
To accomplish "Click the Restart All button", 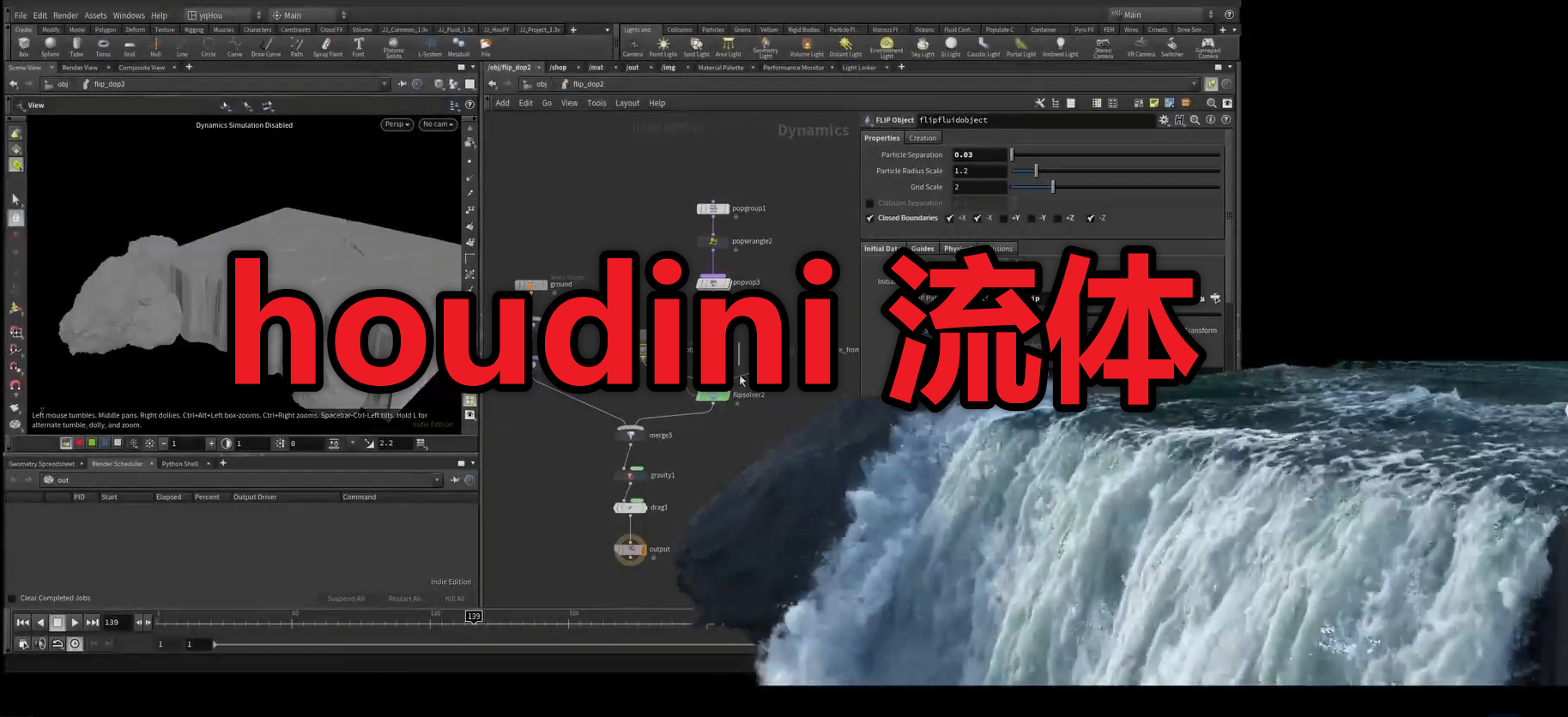I will tap(404, 599).
